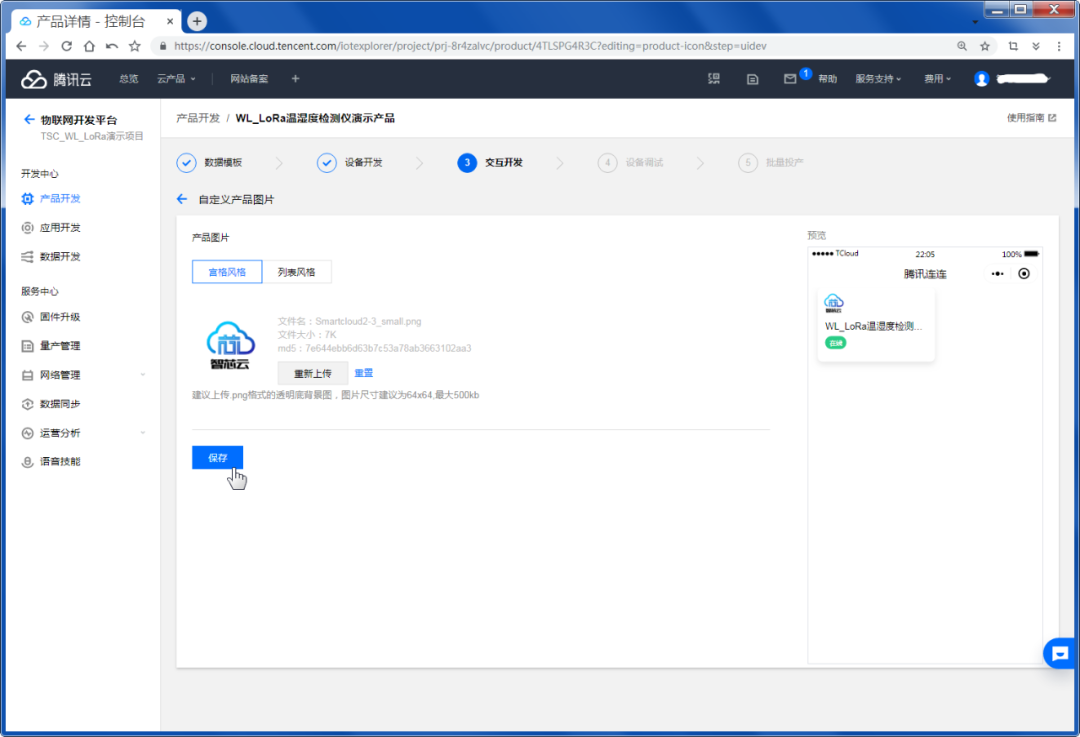This screenshot has height=737, width=1080.
Task: Click the 在线 status badge in preview
Action: 835,343
